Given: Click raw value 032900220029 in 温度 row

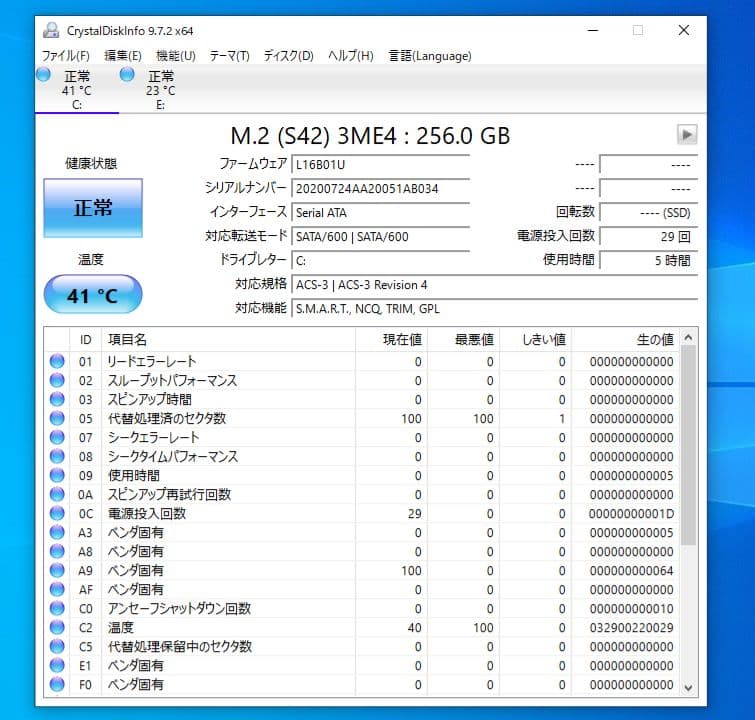Looking at the screenshot, I should pos(631,628).
